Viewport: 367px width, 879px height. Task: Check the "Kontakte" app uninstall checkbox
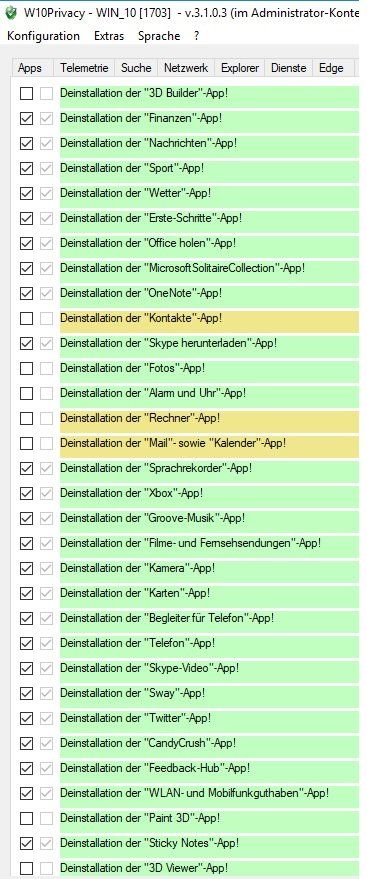coord(26,318)
